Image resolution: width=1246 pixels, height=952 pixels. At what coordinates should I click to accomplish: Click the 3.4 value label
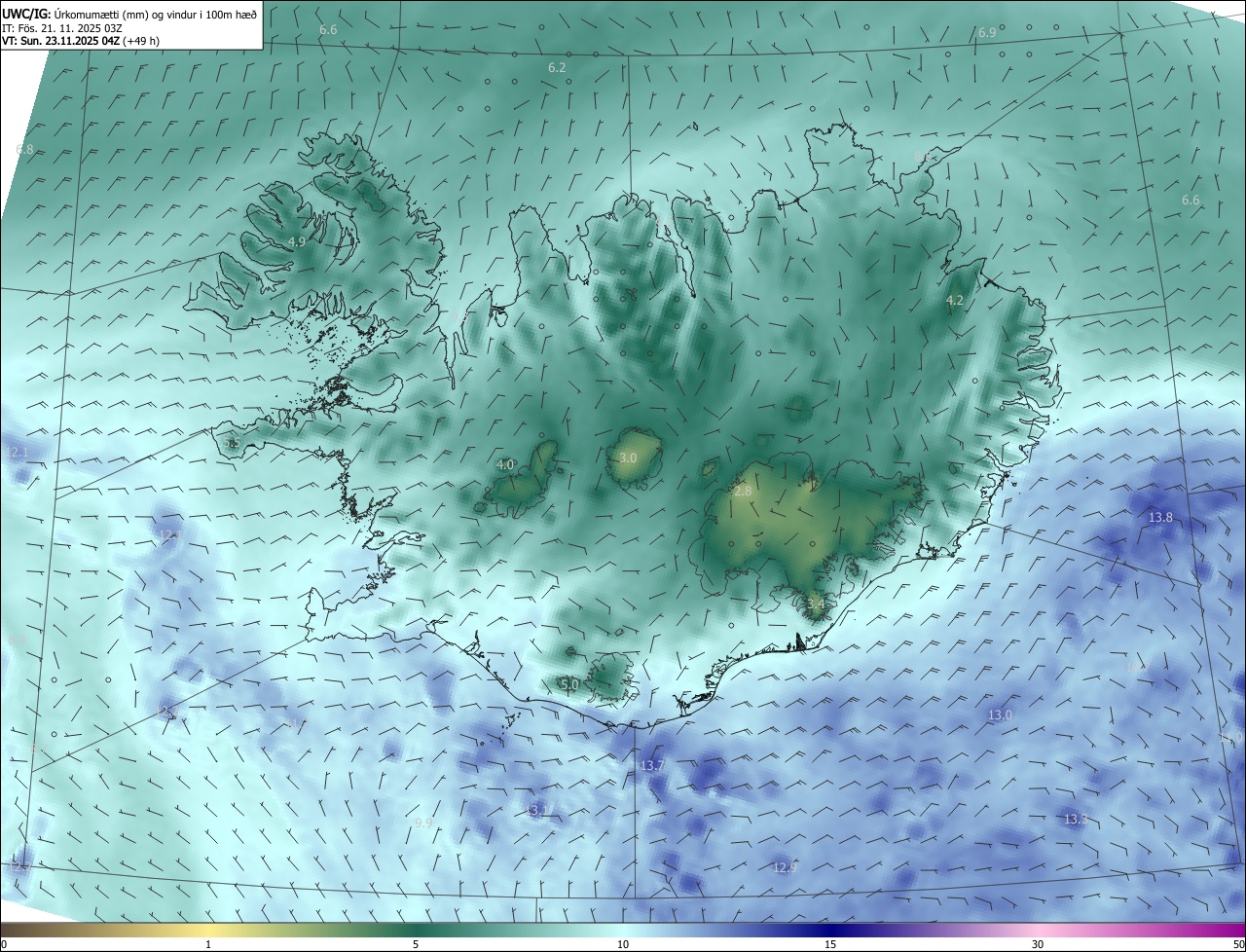click(x=816, y=604)
